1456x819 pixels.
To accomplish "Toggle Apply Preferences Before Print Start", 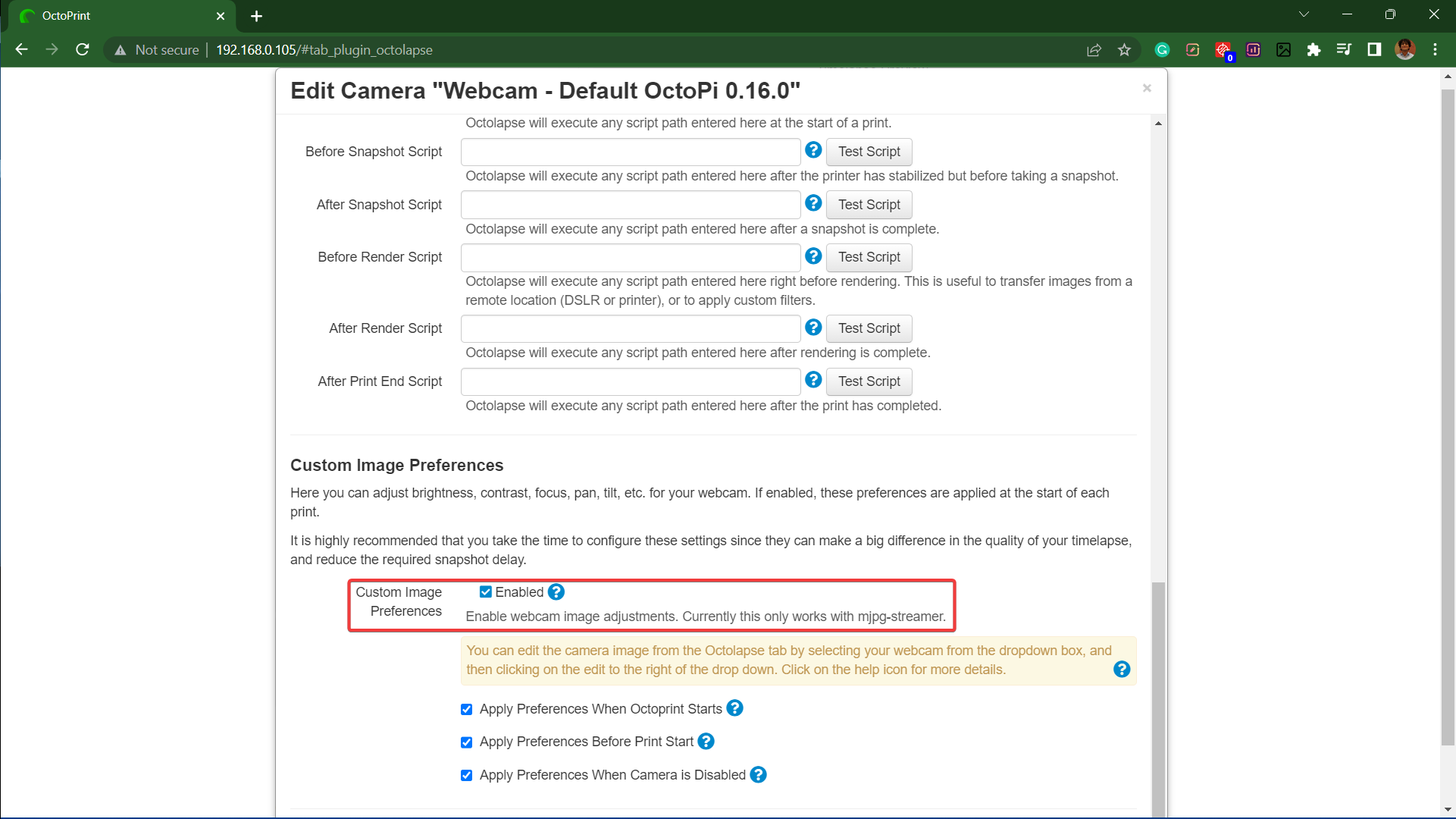I will 467,742.
